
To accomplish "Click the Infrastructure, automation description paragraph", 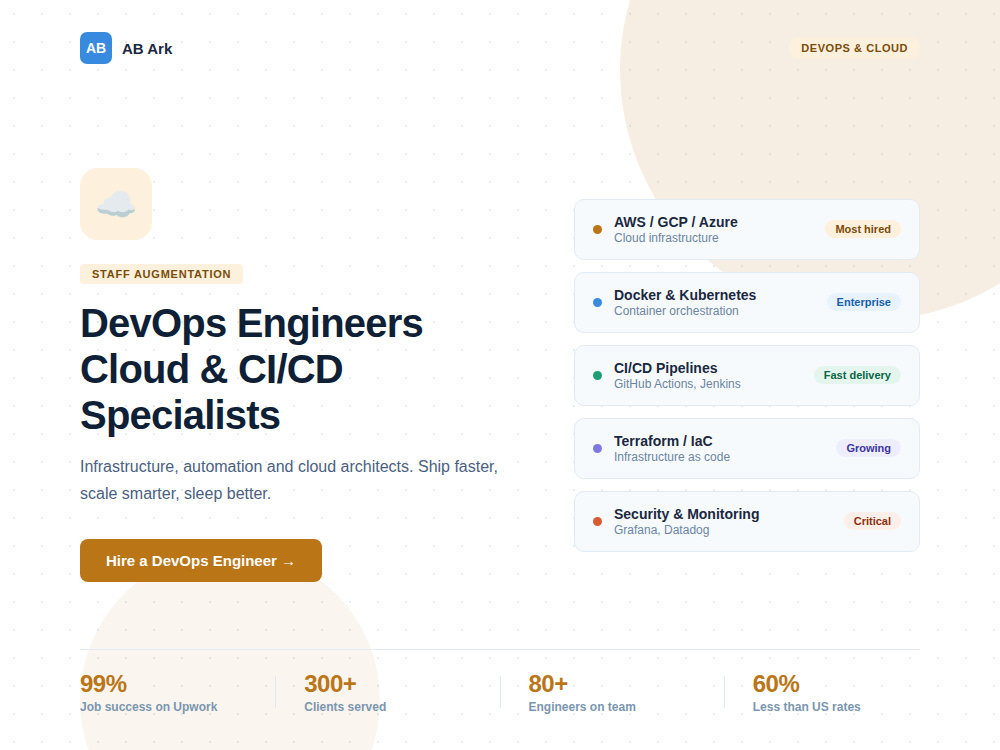I will 289,480.
